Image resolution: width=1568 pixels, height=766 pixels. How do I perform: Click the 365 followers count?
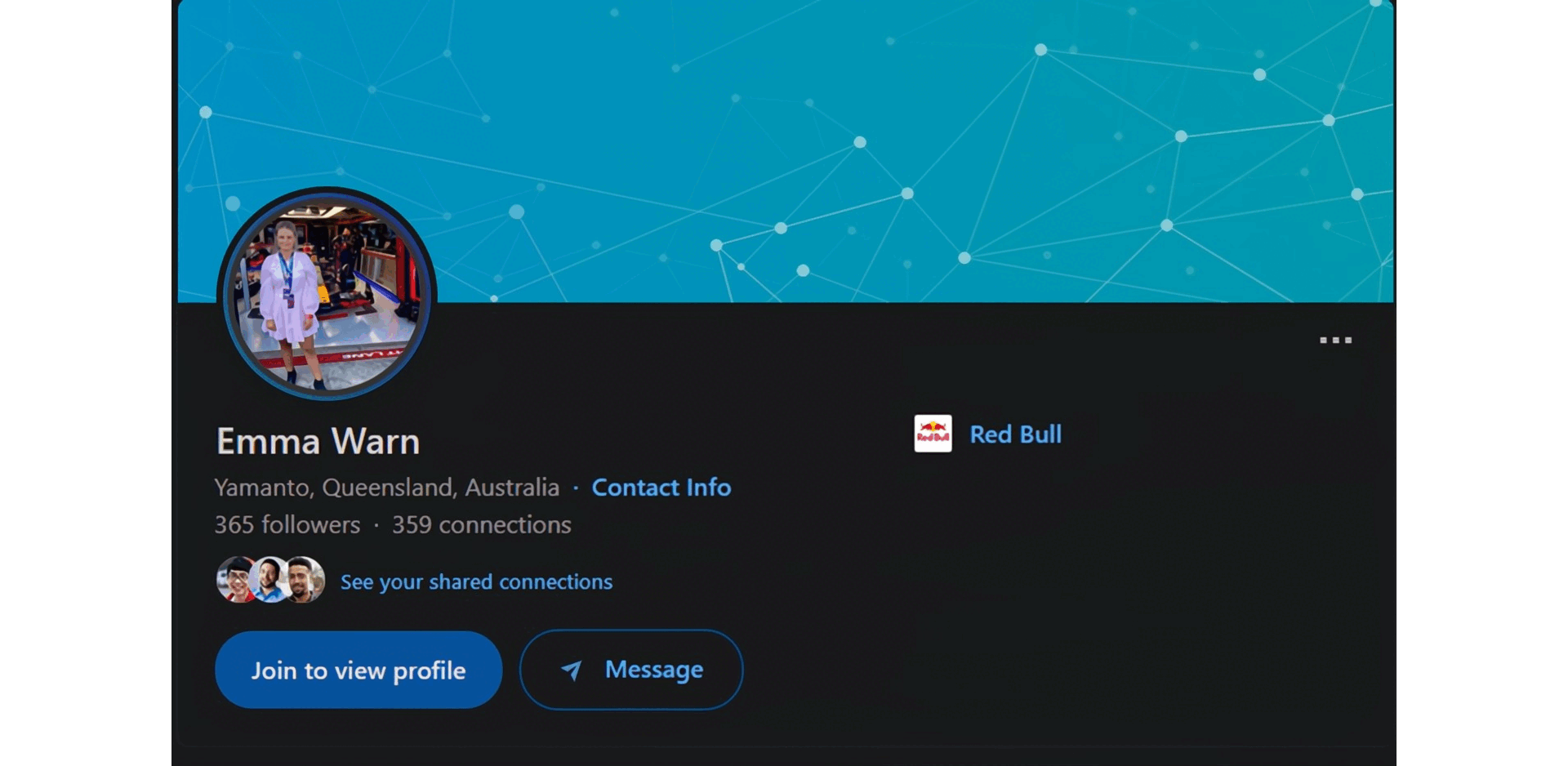click(287, 524)
